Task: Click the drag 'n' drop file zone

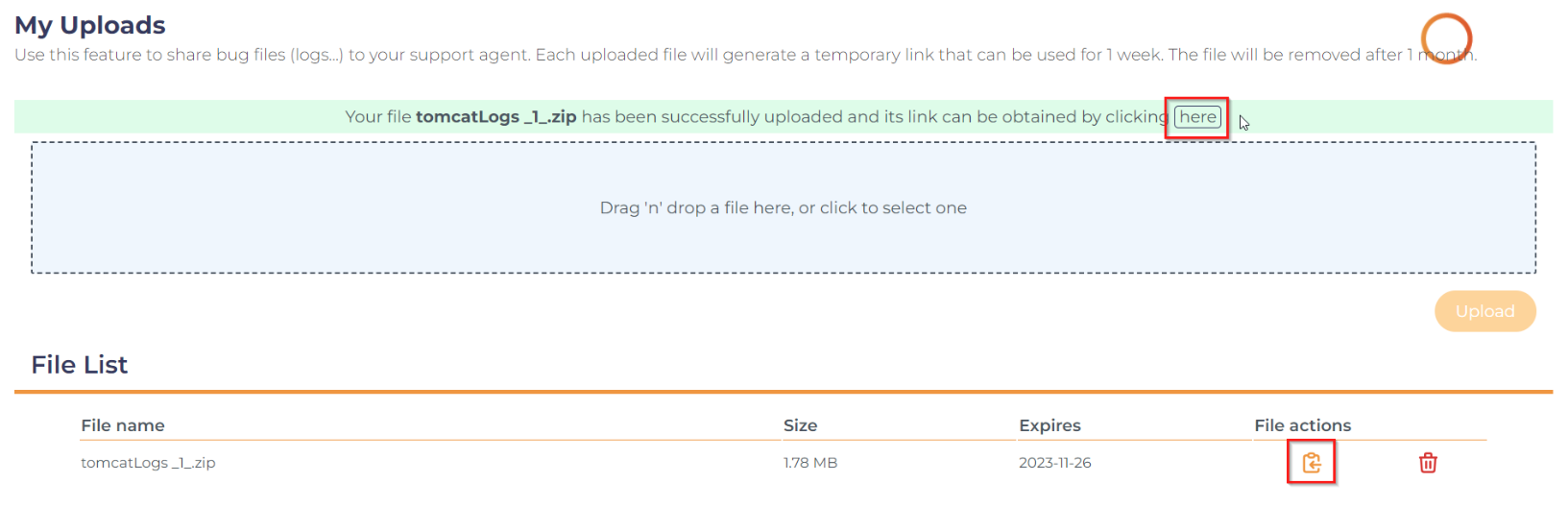Action: click(x=783, y=207)
